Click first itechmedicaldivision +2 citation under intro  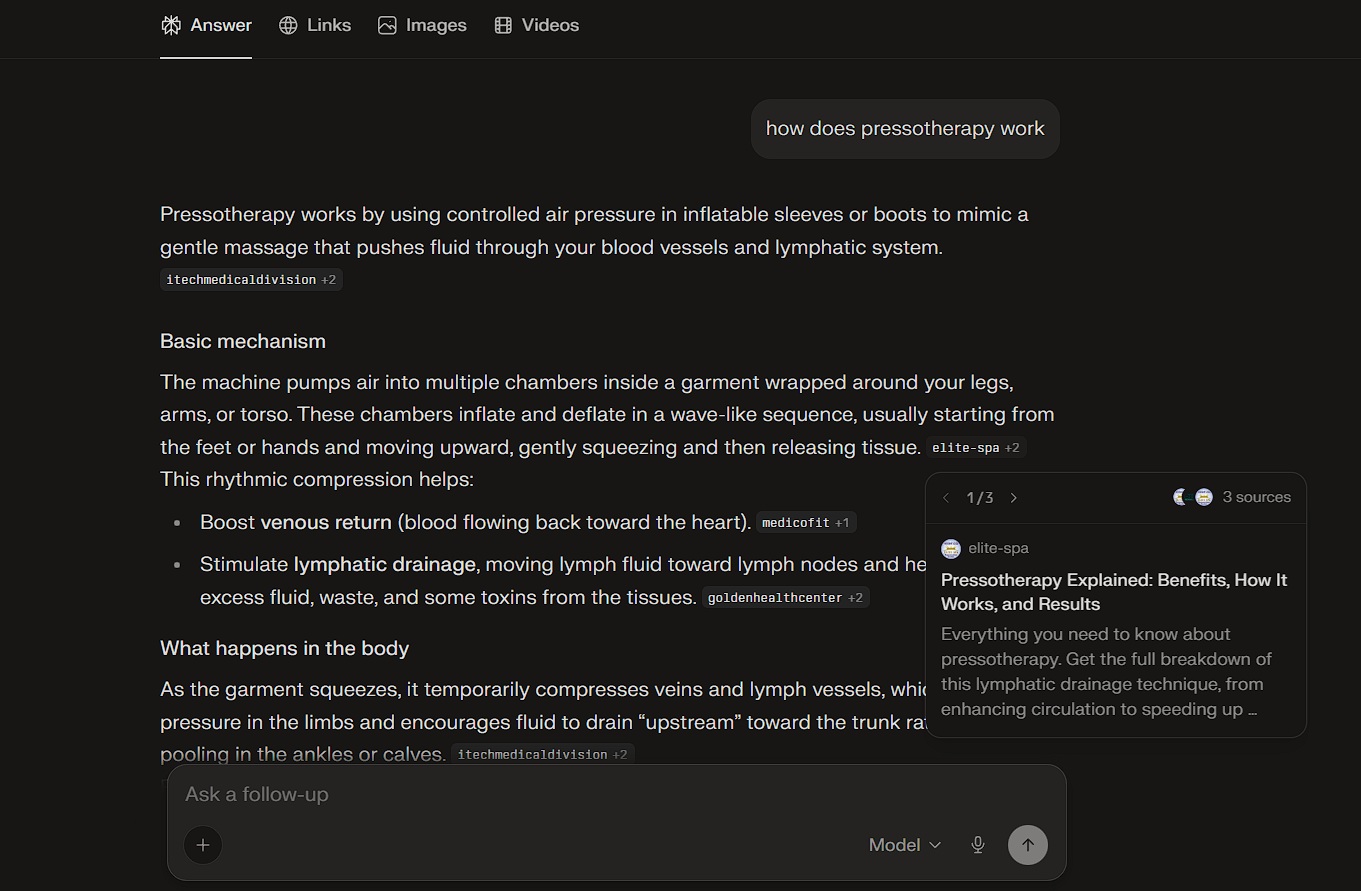(251, 280)
